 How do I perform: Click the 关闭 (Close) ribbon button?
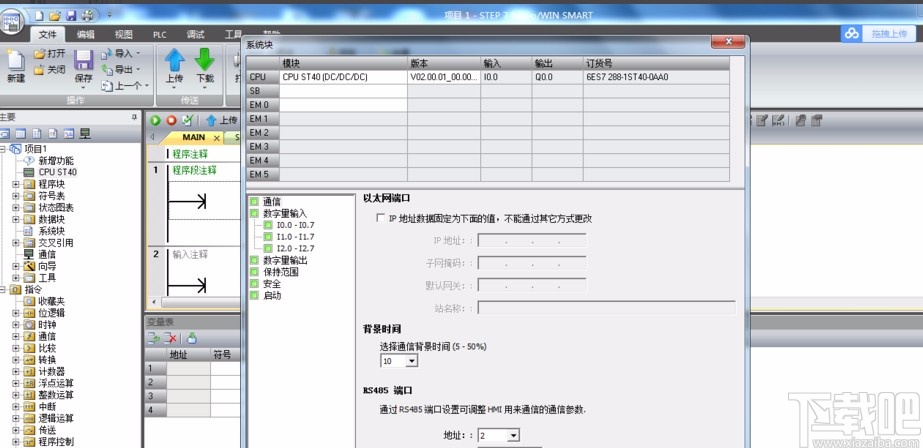(49, 70)
